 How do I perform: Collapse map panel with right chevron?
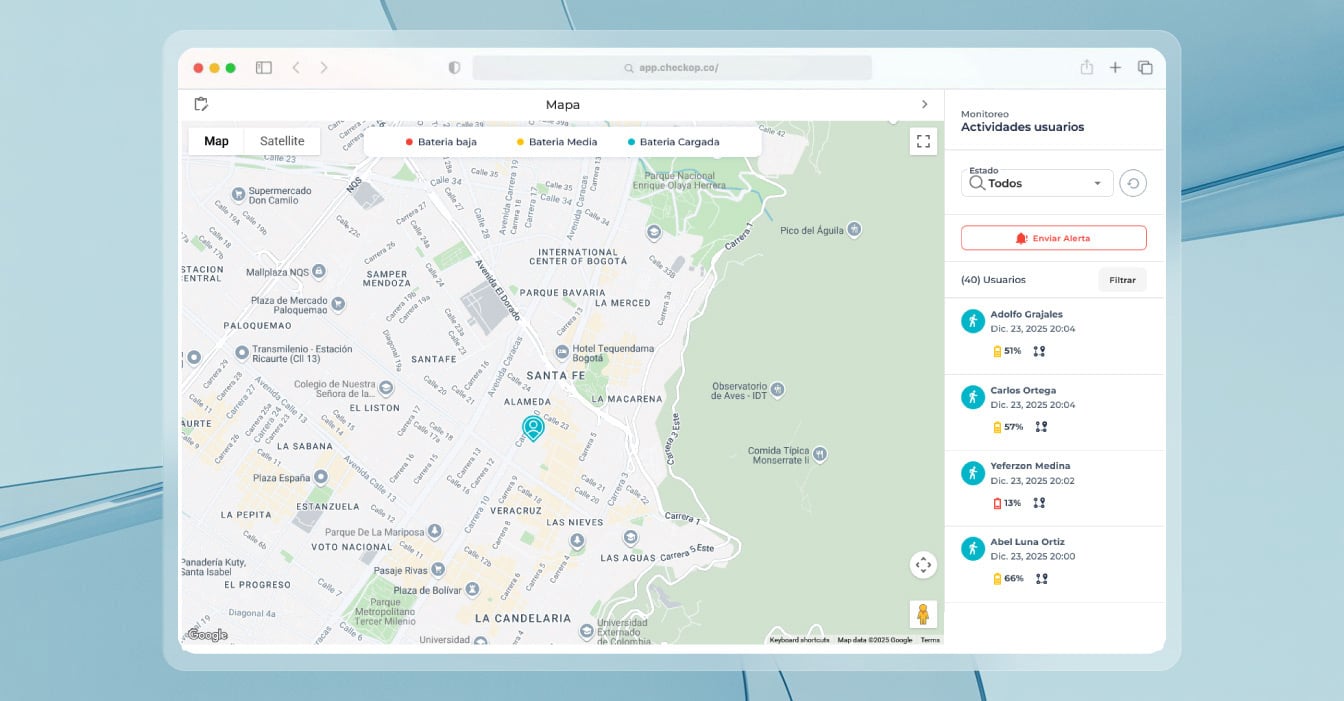click(x=924, y=104)
